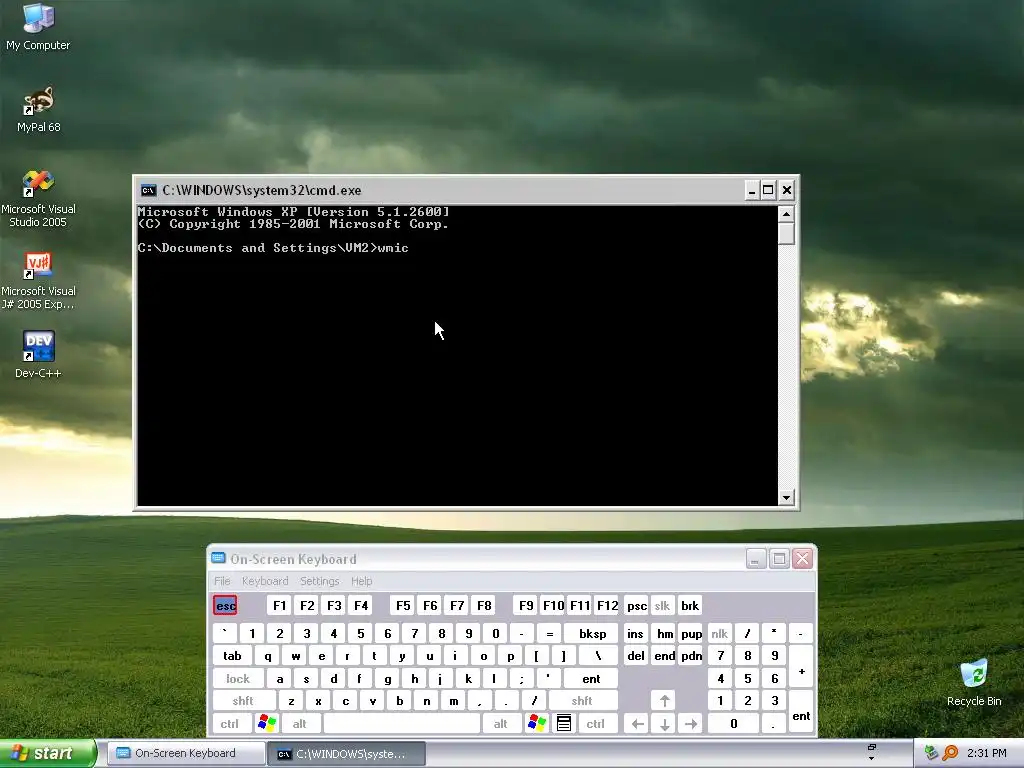This screenshot has width=1024, height=768.
Task: Click the letter q key
Action: (268, 656)
